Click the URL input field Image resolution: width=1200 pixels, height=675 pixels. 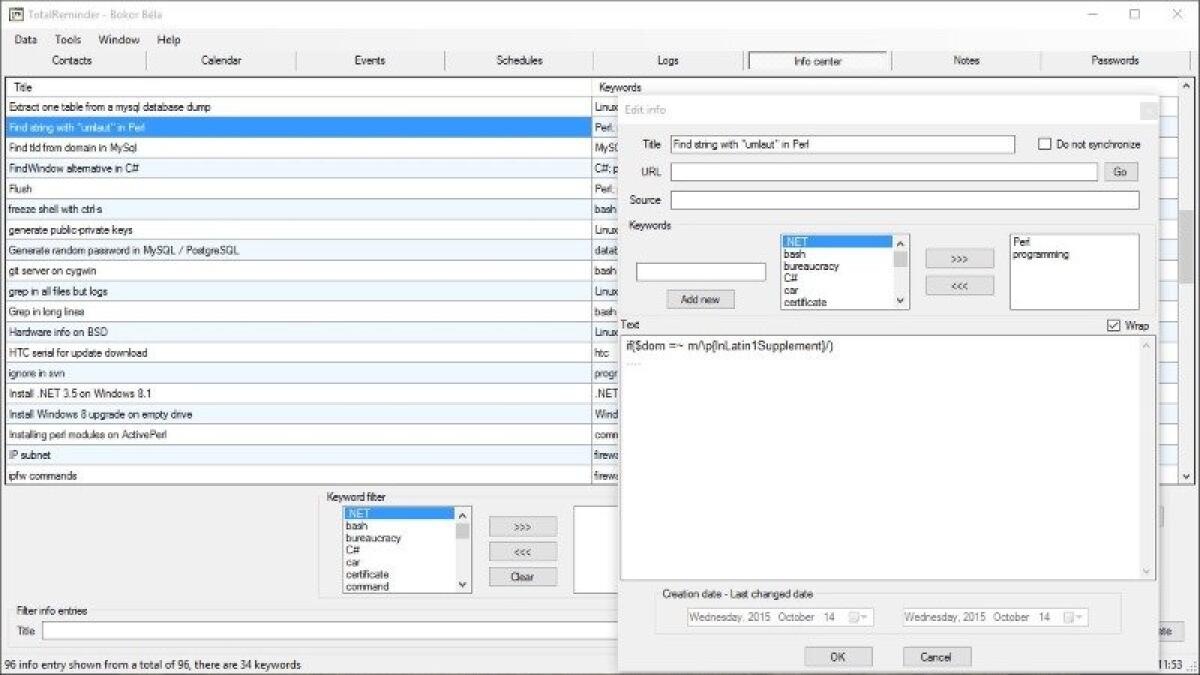(x=880, y=171)
